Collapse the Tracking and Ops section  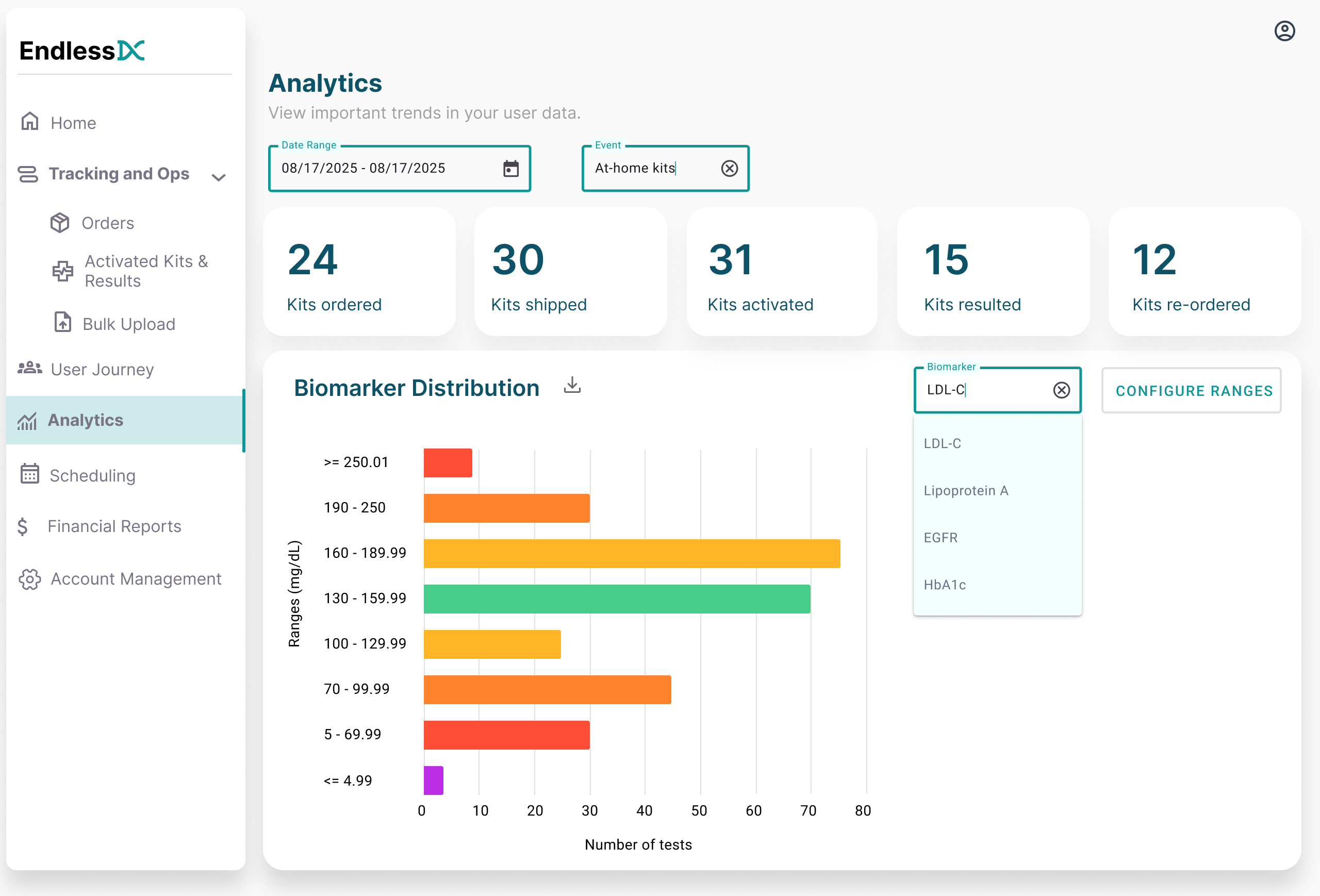point(219,177)
